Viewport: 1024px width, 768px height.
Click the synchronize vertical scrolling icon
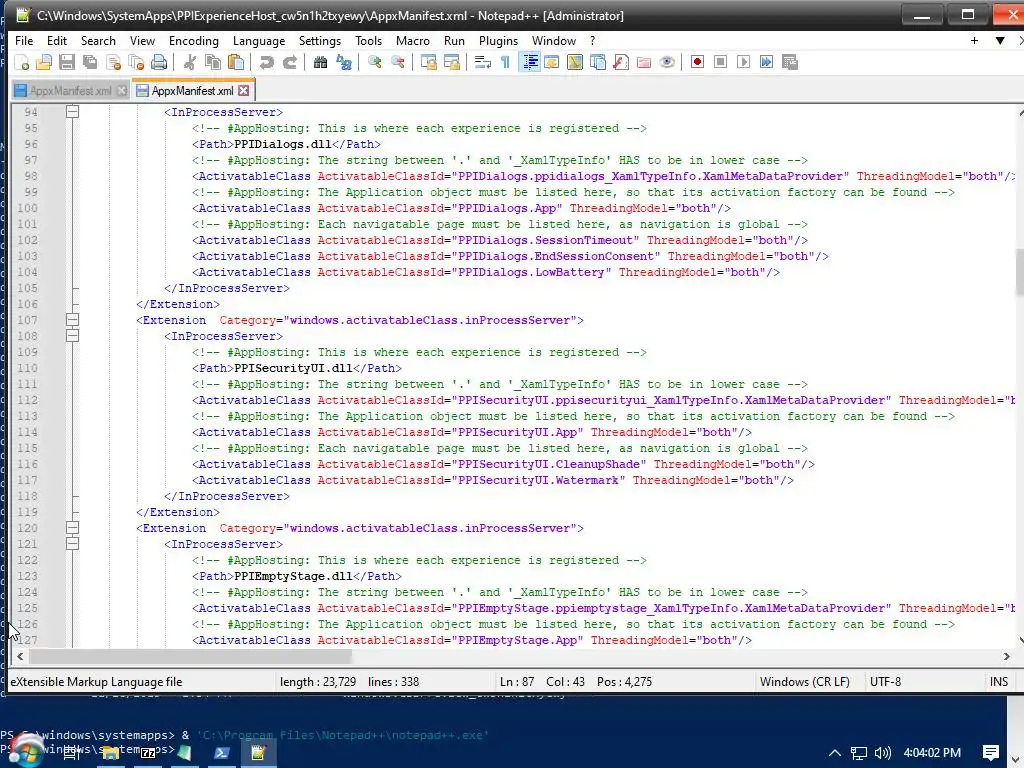(428, 62)
